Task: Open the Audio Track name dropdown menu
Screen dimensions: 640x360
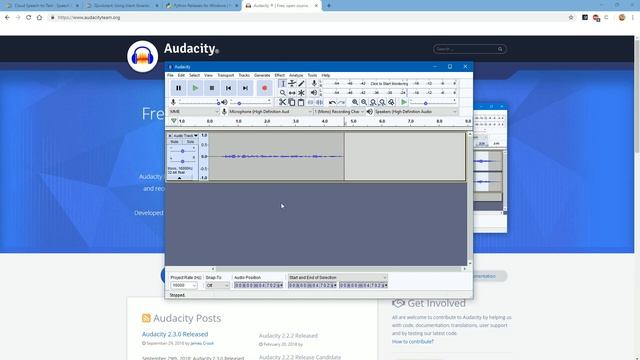Action: tap(185, 136)
